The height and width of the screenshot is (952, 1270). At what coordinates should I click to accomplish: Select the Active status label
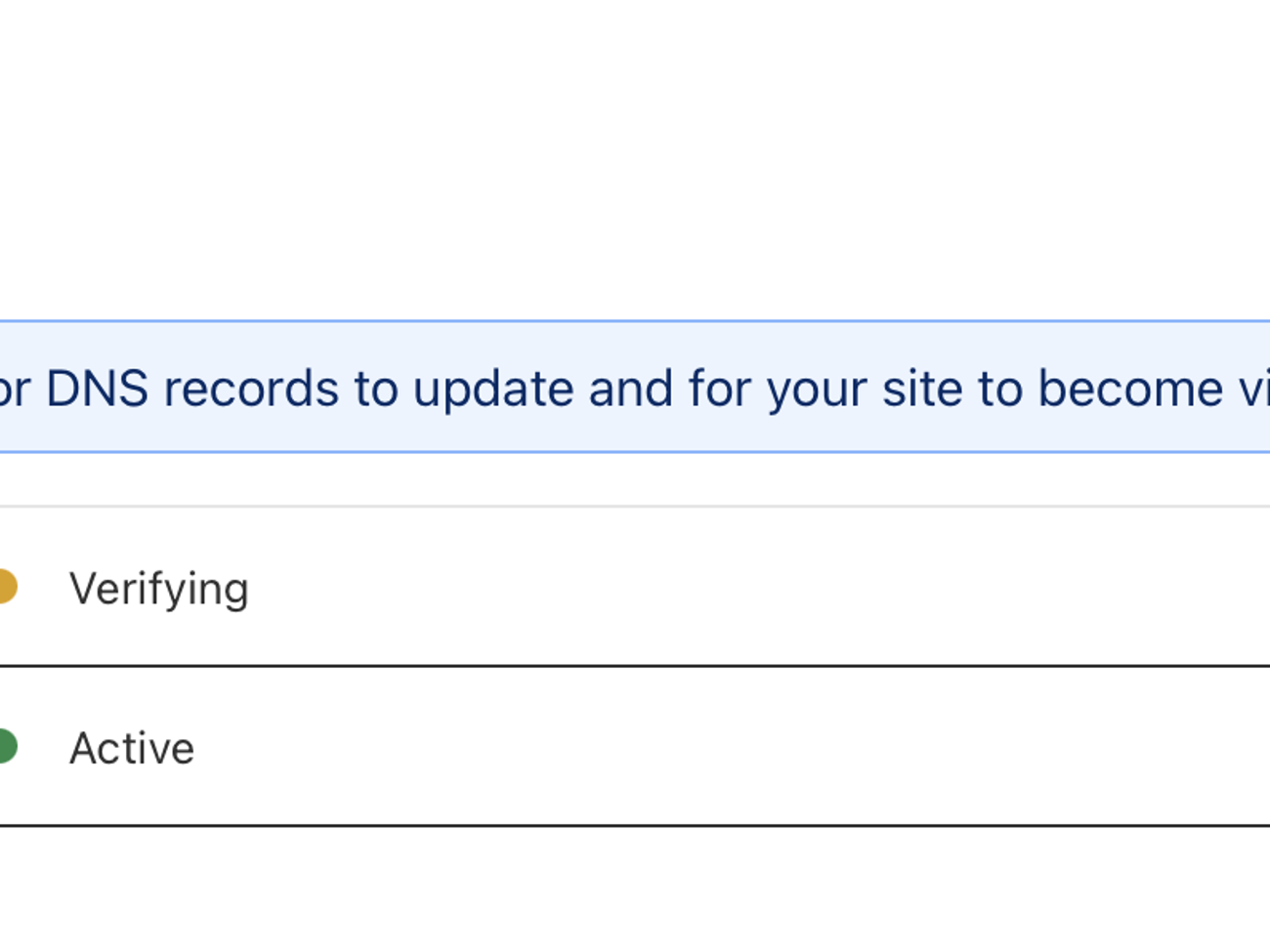click(132, 749)
